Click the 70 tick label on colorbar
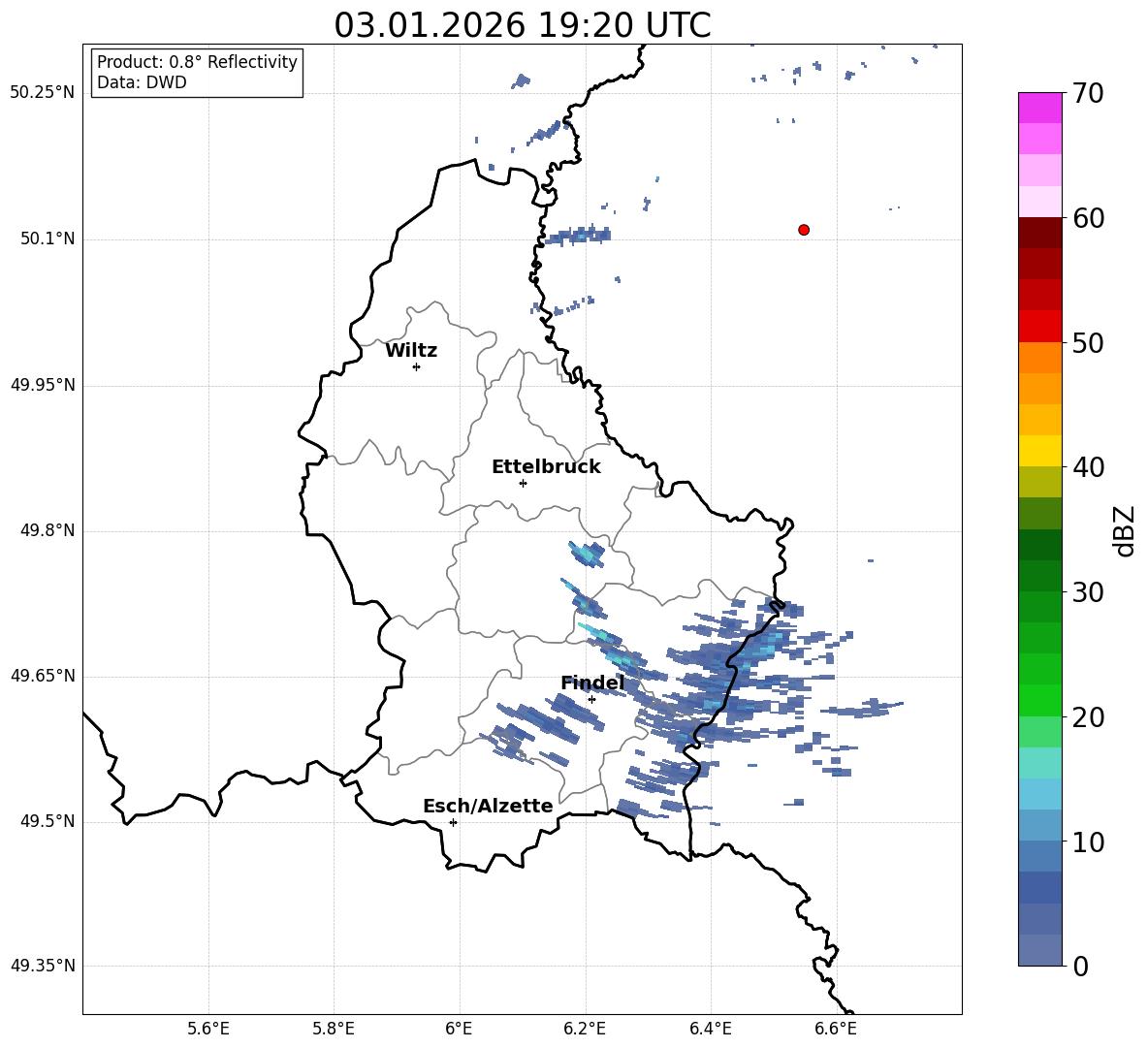Screen dimensions: 1148x1048 pos(1089,94)
